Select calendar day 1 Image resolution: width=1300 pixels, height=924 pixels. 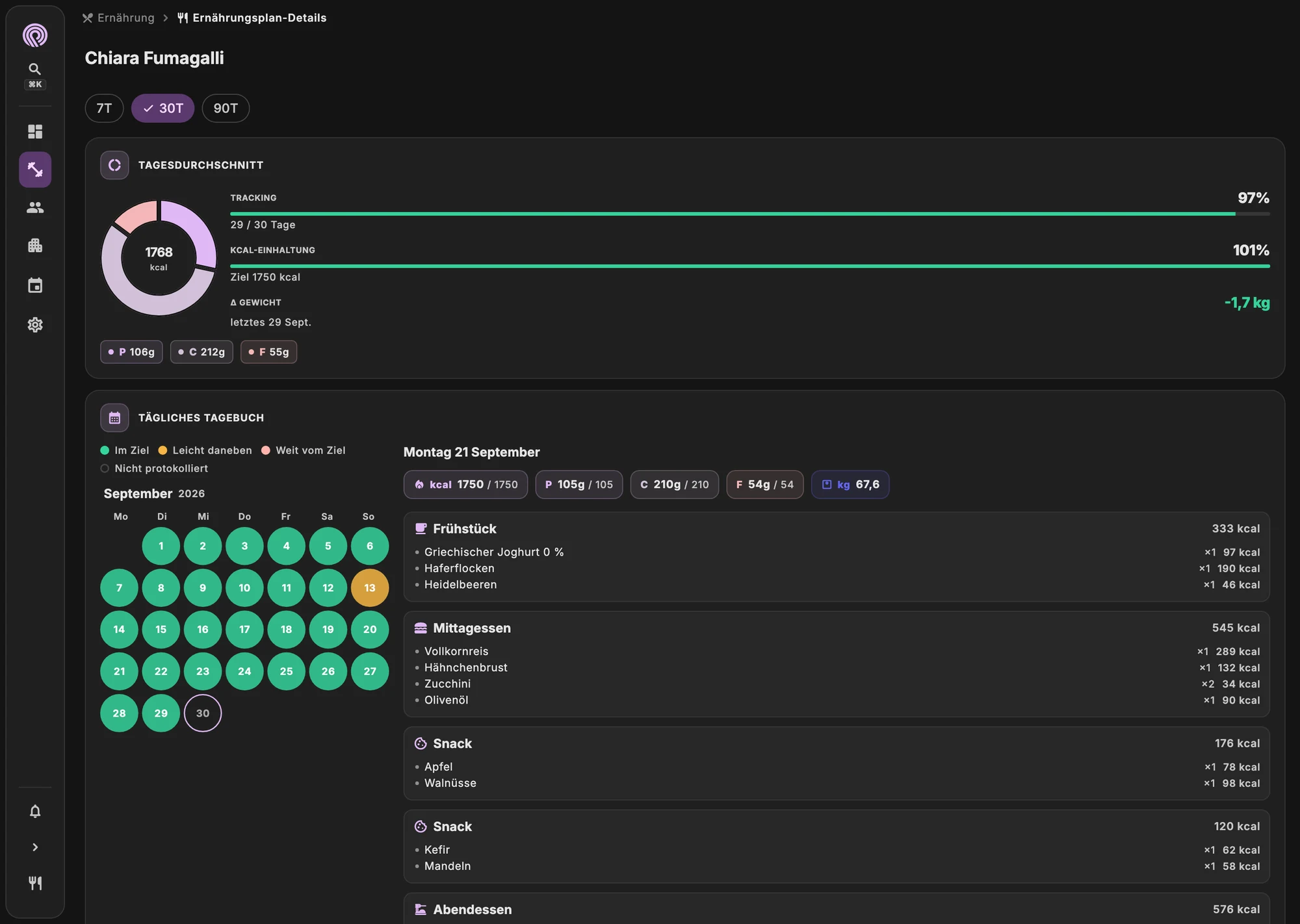(x=161, y=546)
